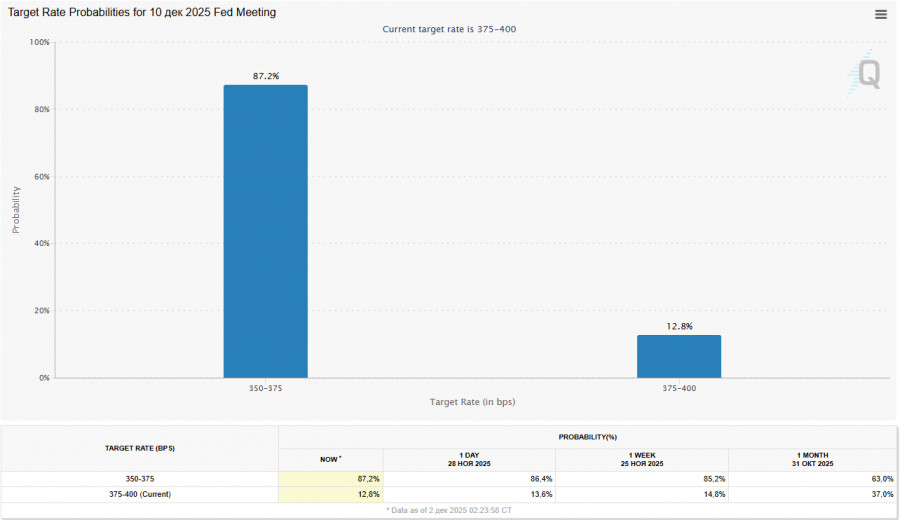The width and height of the screenshot is (900, 520).
Task: Click the 375-400 (Current) row label
Action: [140, 493]
